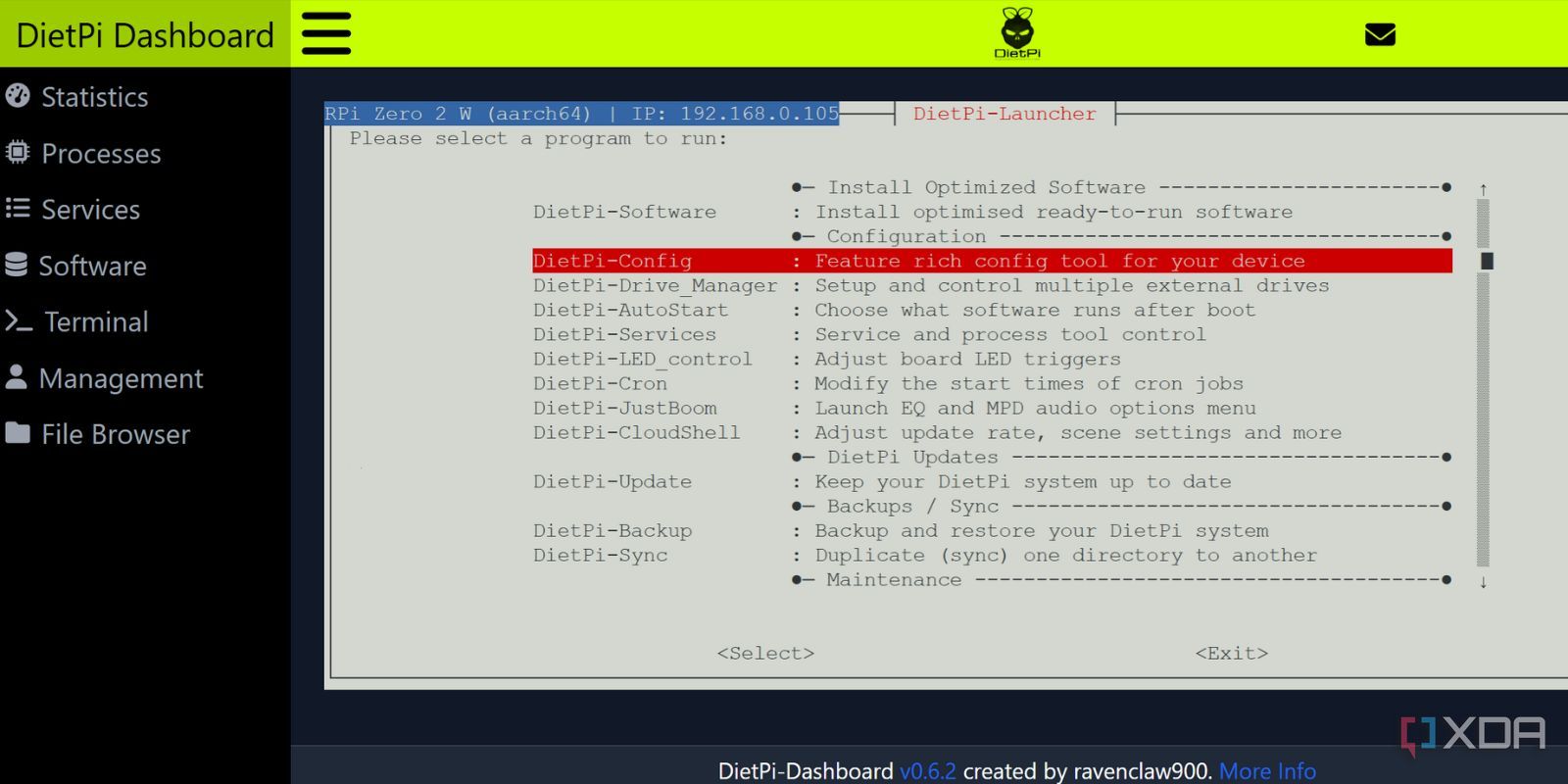The image size is (1568, 784).
Task: Click 'Choose what software runs after boot'
Action: [1035, 310]
